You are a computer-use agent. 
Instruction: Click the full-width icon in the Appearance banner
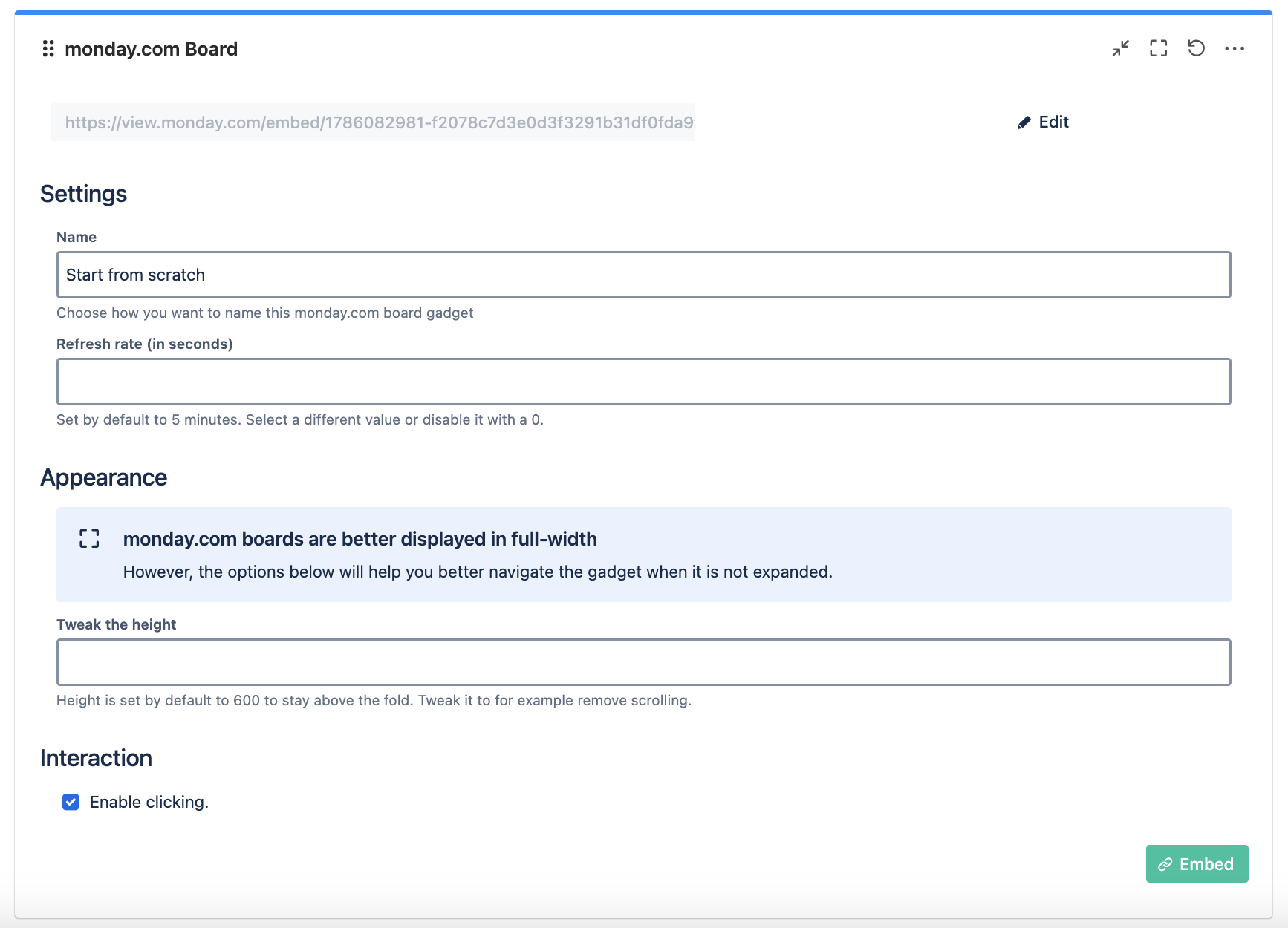[89, 539]
